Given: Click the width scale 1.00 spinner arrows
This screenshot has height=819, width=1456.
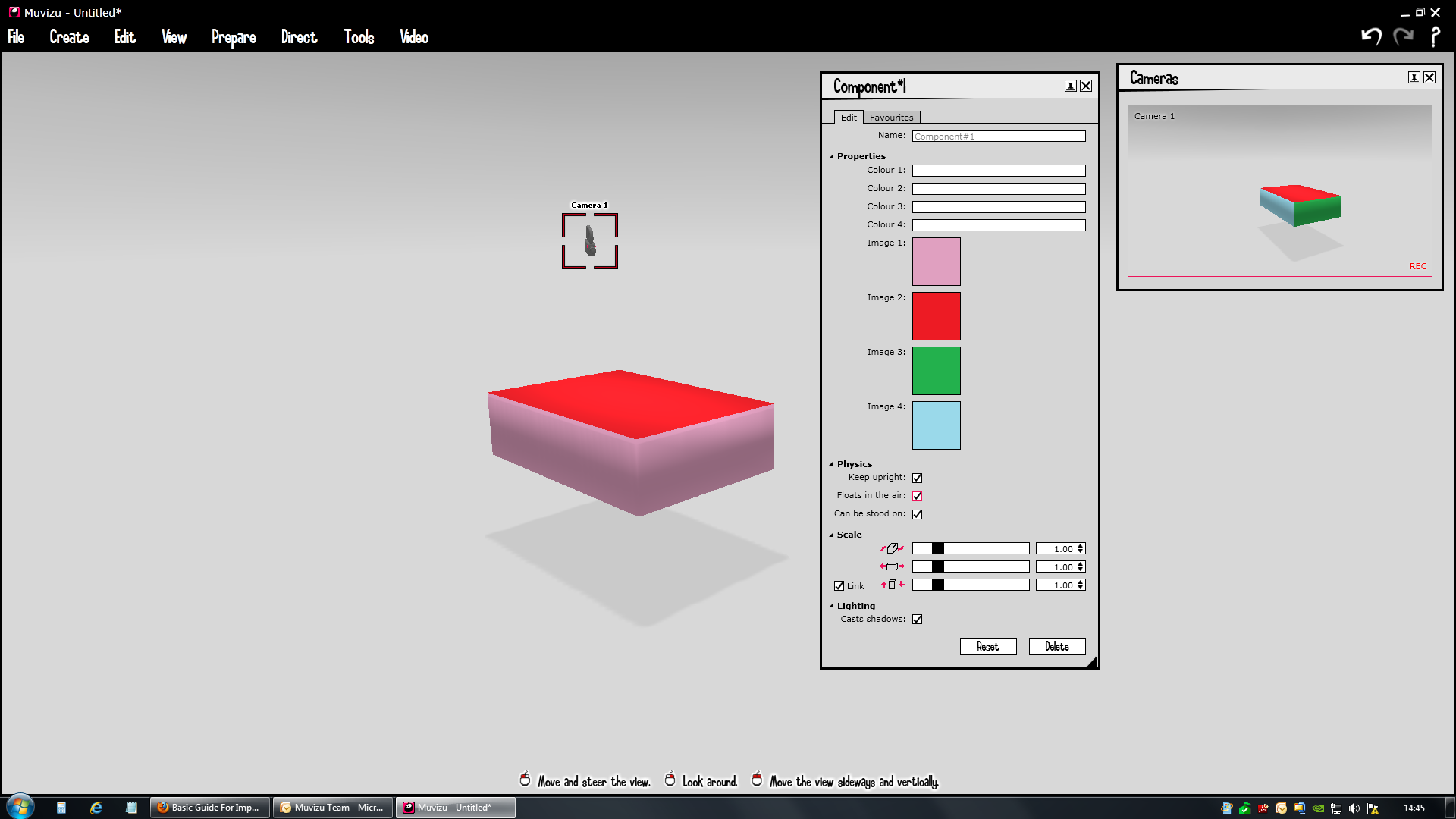Looking at the screenshot, I should (x=1081, y=566).
